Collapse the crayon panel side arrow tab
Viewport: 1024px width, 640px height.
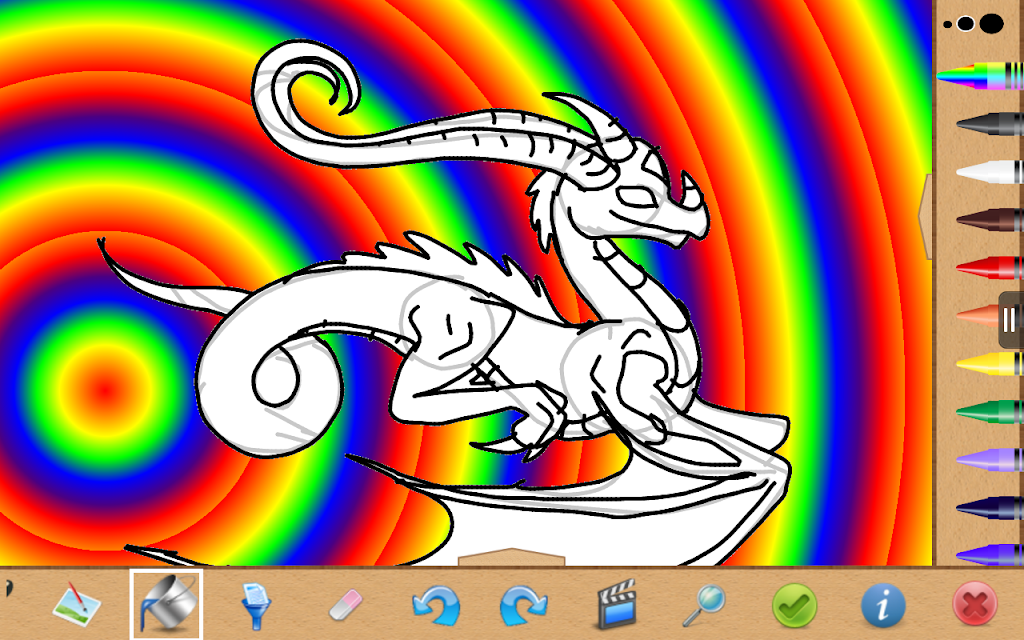point(925,216)
